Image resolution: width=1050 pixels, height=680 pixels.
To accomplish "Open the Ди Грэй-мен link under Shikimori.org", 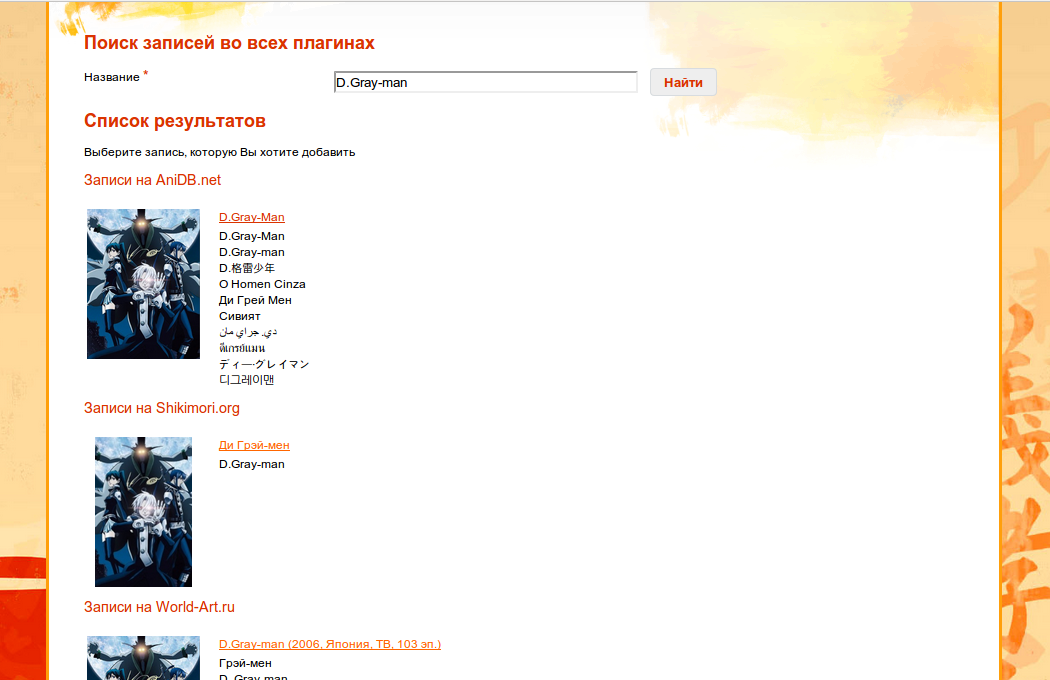I will [253, 445].
